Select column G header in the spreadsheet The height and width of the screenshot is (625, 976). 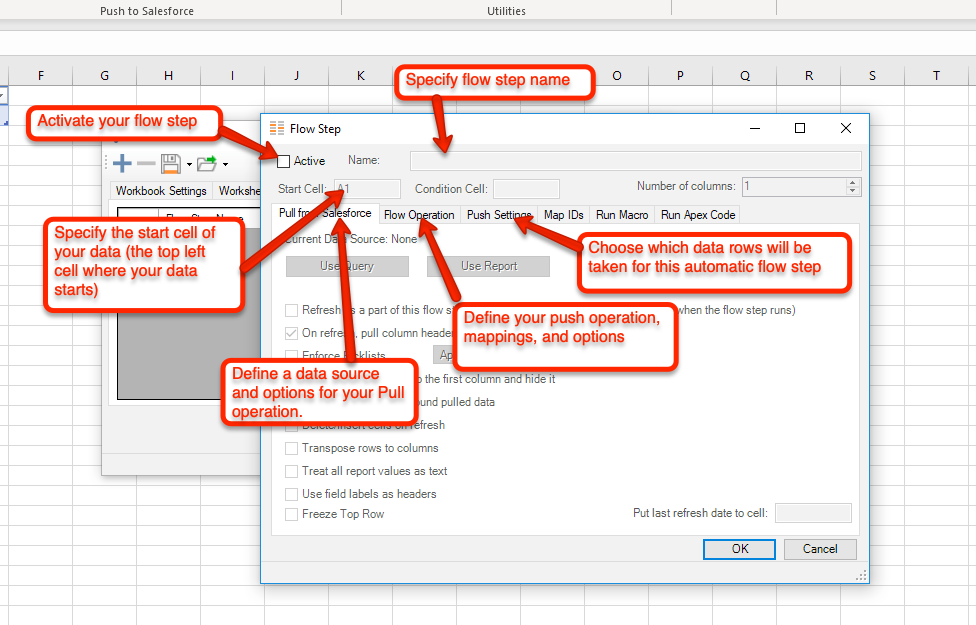(x=105, y=75)
